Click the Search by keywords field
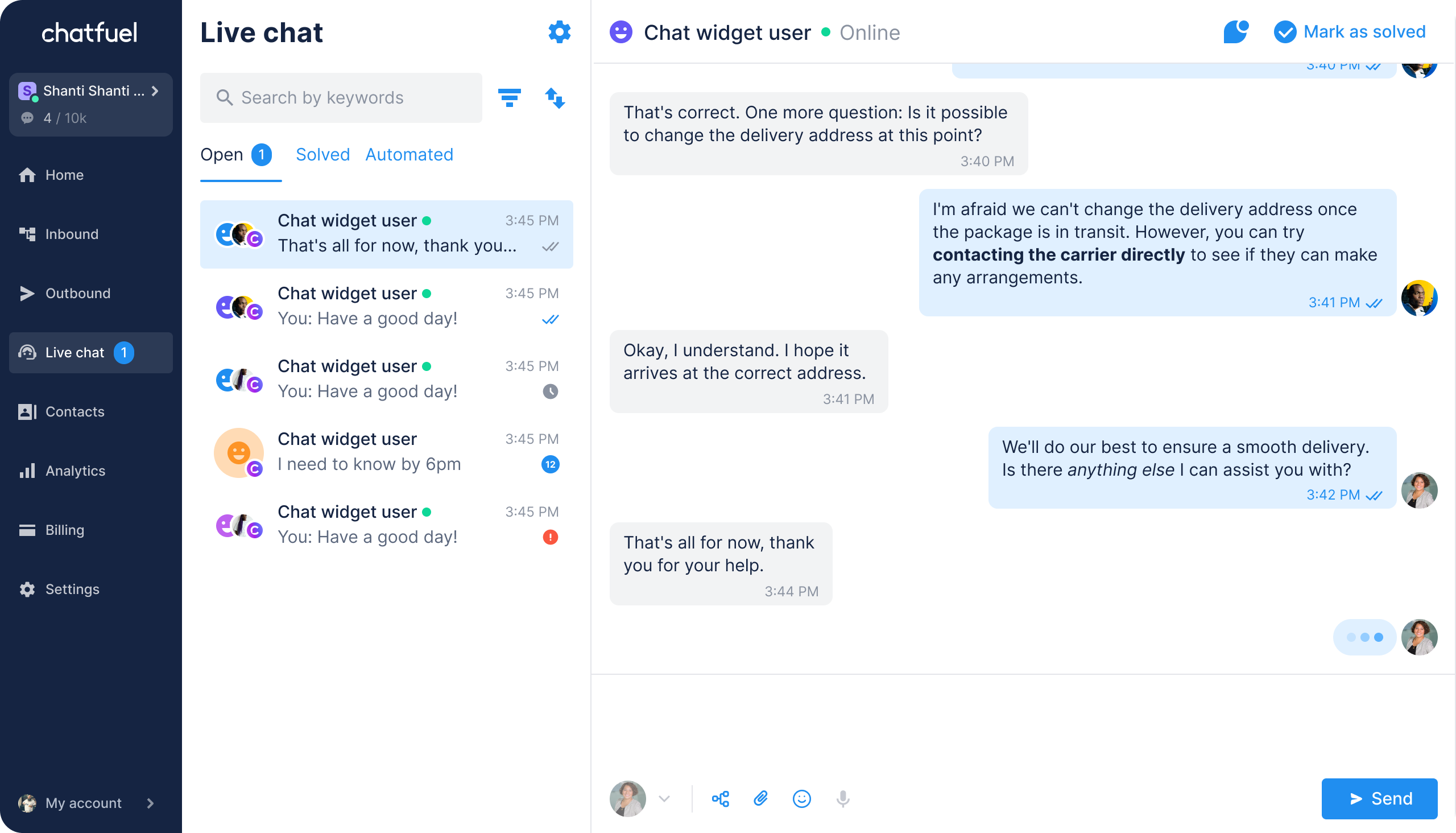The image size is (1456, 833). (x=341, y=97)
